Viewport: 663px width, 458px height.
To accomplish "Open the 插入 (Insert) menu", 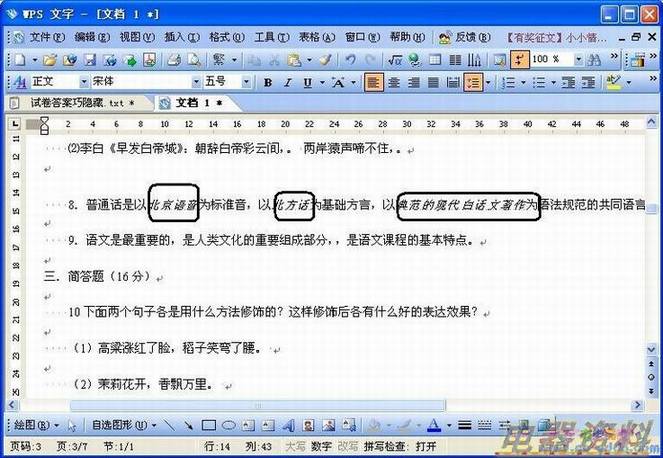I will 181,36.
